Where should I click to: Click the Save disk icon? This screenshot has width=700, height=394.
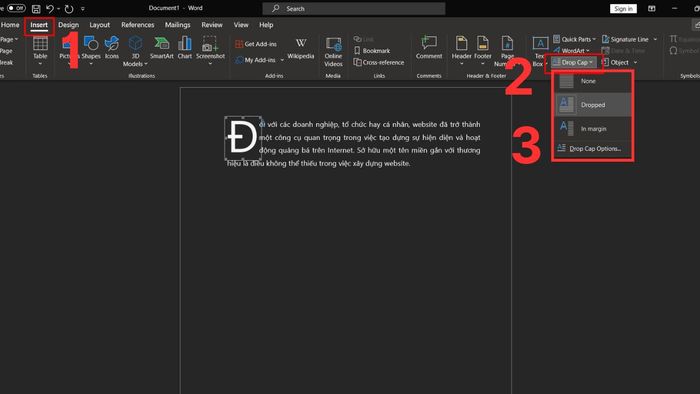point(36,8)
